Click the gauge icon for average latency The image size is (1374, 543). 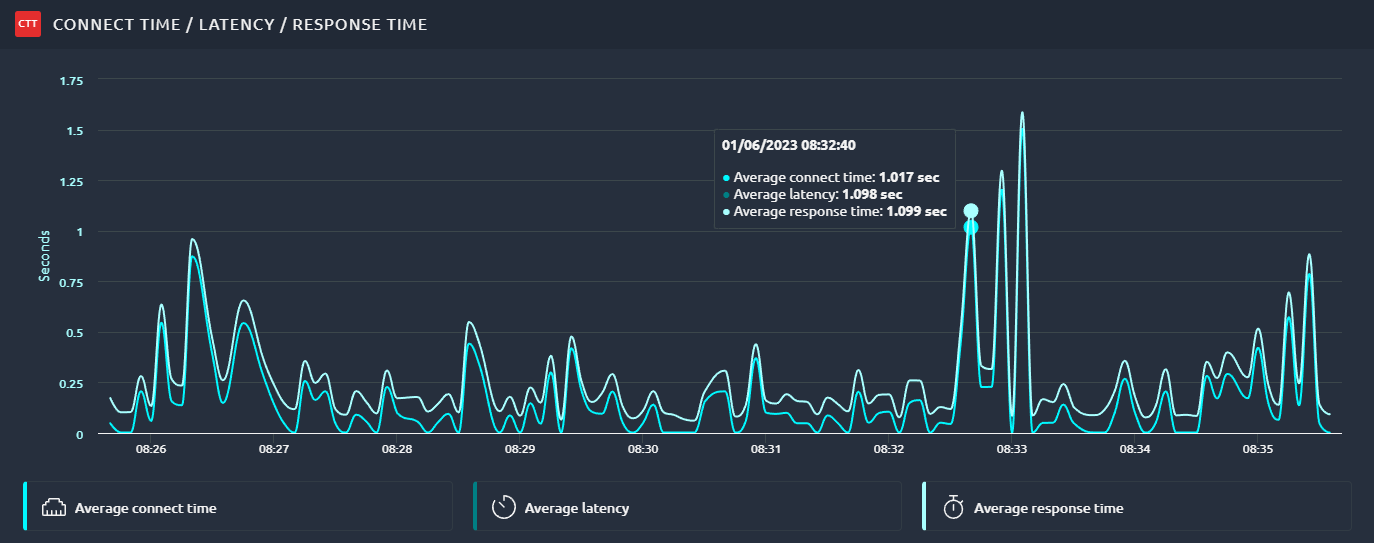(x=503, y=508)
